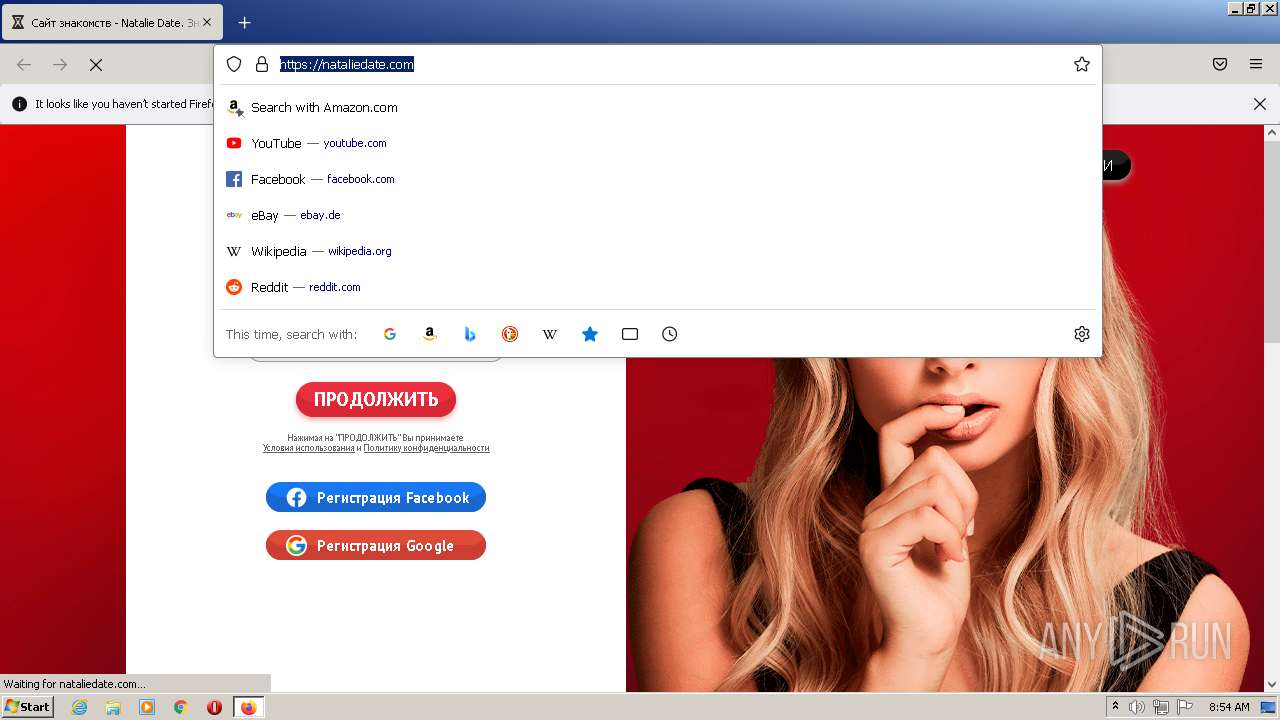The height and width of the screenshot is (720, 1280).
Task: Go back to previous page
Action: [24, 64]
